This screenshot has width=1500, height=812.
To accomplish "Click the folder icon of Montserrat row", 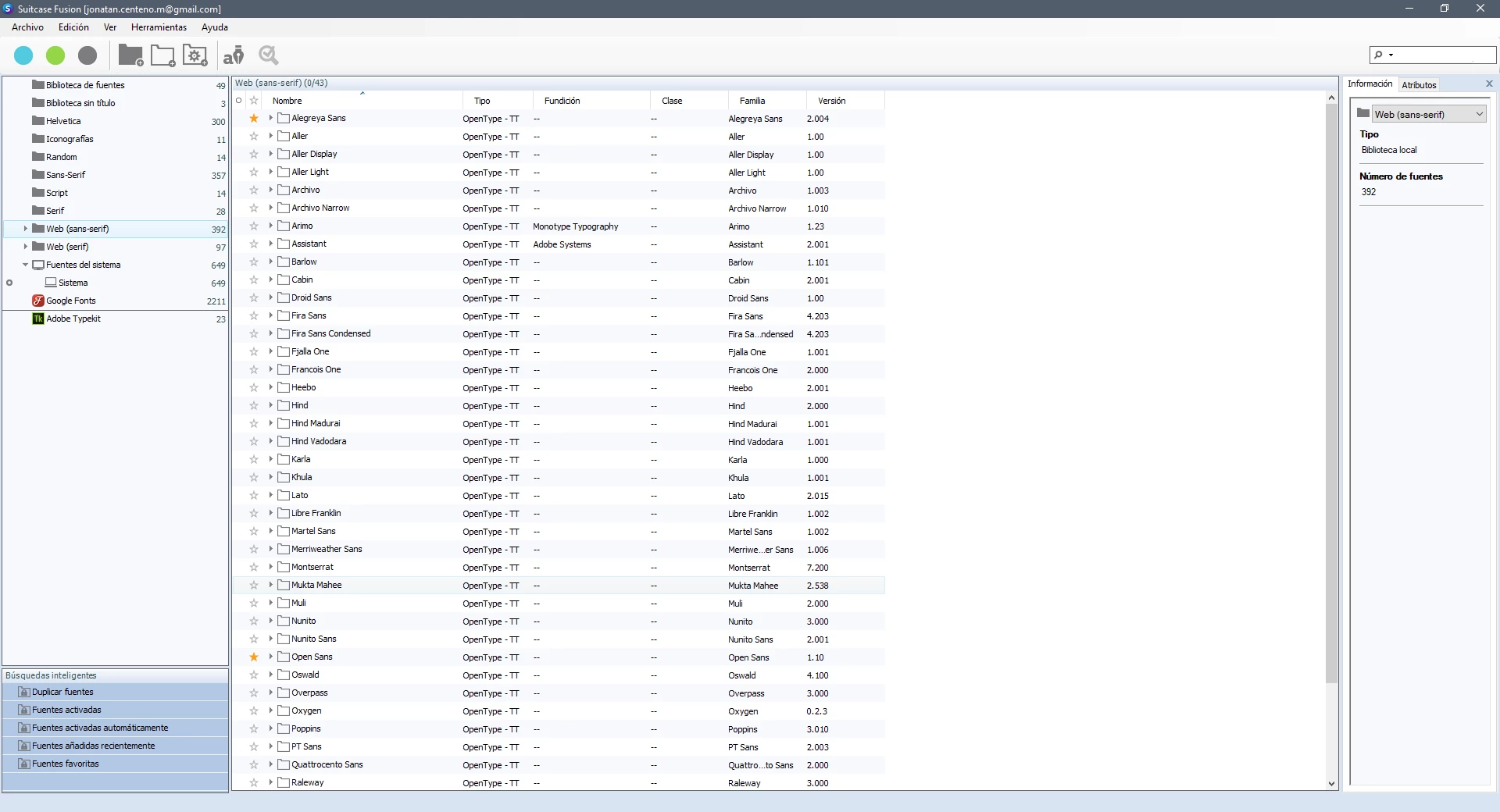I will tap(284, 567).
